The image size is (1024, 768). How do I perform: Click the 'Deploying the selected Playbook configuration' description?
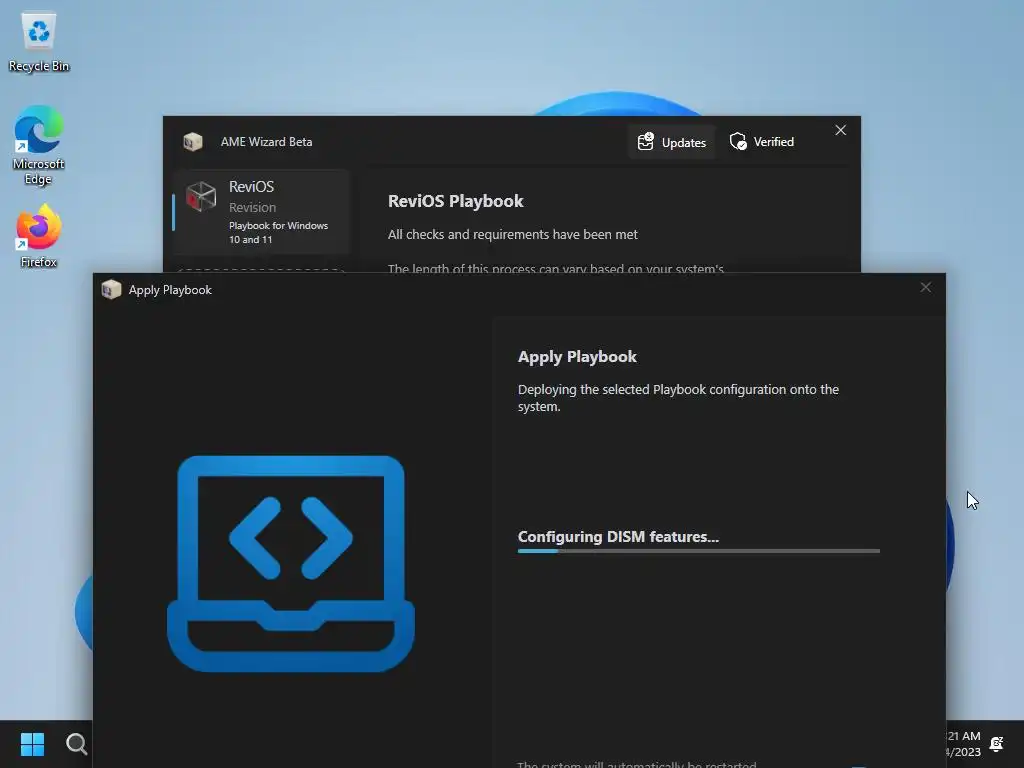678,398
